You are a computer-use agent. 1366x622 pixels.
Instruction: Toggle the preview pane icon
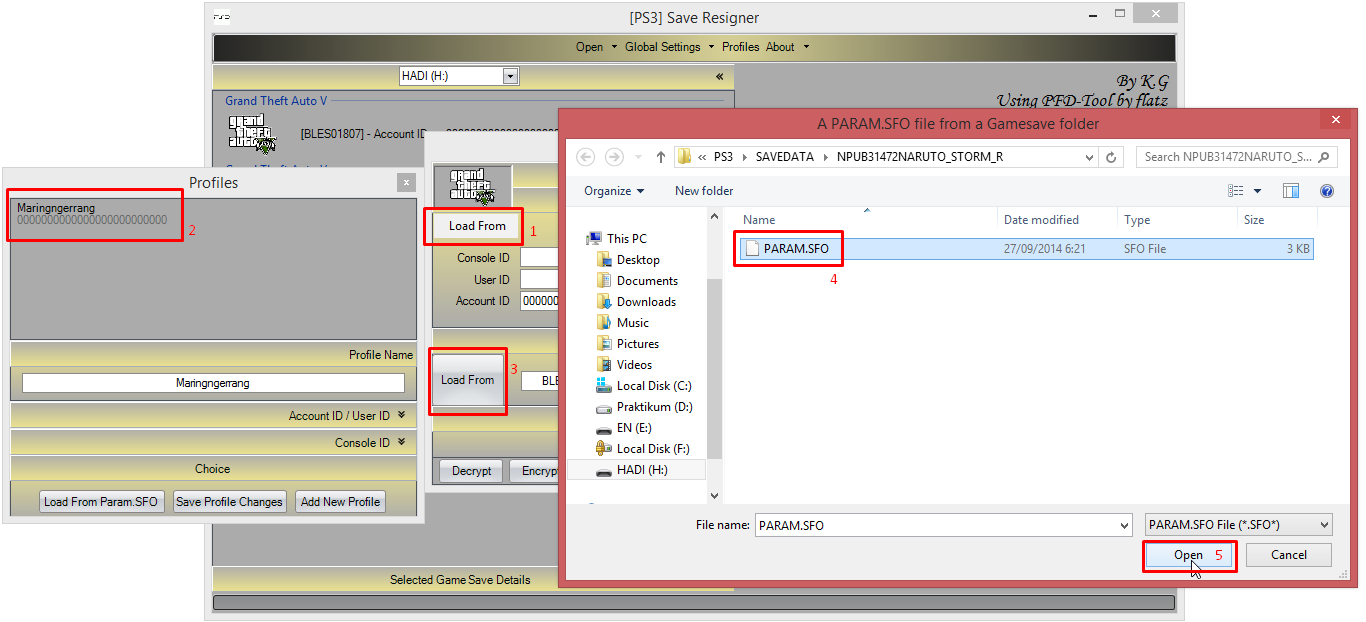pos(1291,191)
